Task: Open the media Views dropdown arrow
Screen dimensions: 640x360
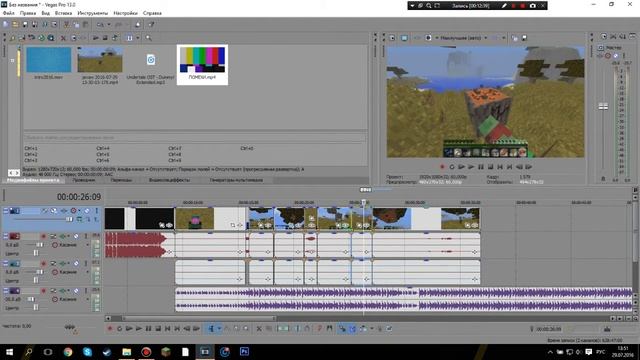Action: 138,38
